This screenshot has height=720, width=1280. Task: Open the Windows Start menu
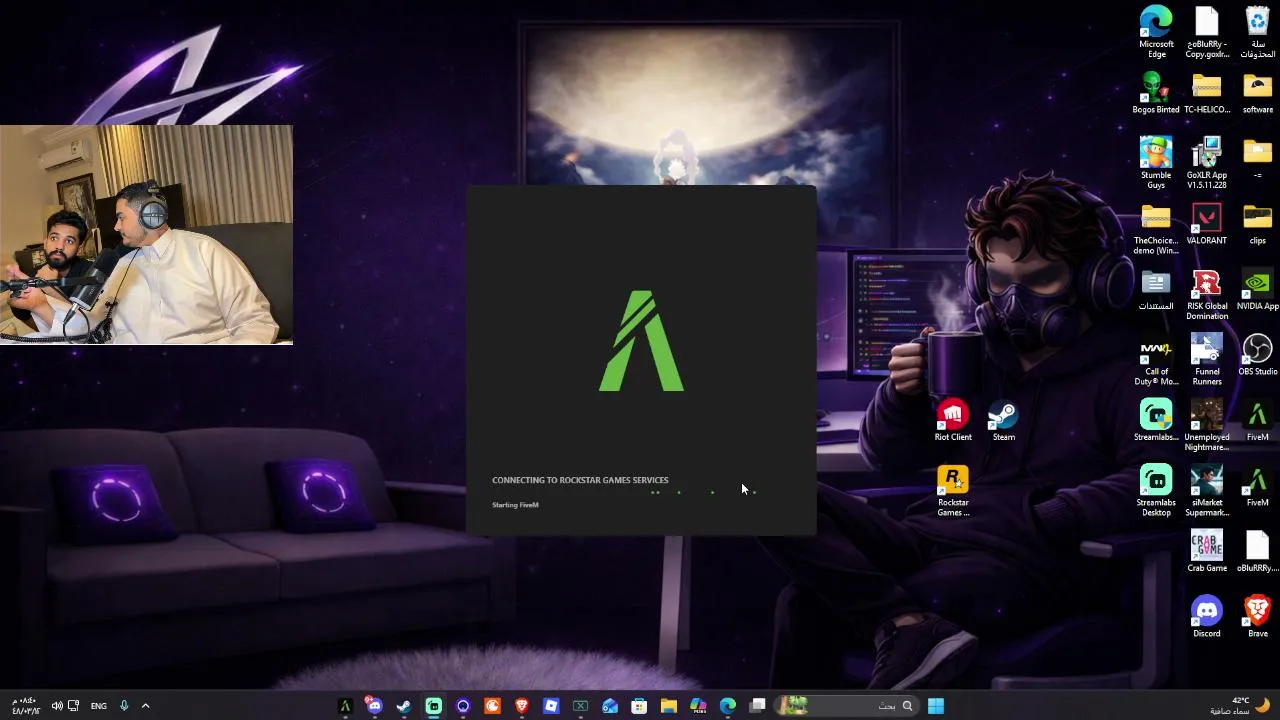pyautogui.click(x=936, y=706)
